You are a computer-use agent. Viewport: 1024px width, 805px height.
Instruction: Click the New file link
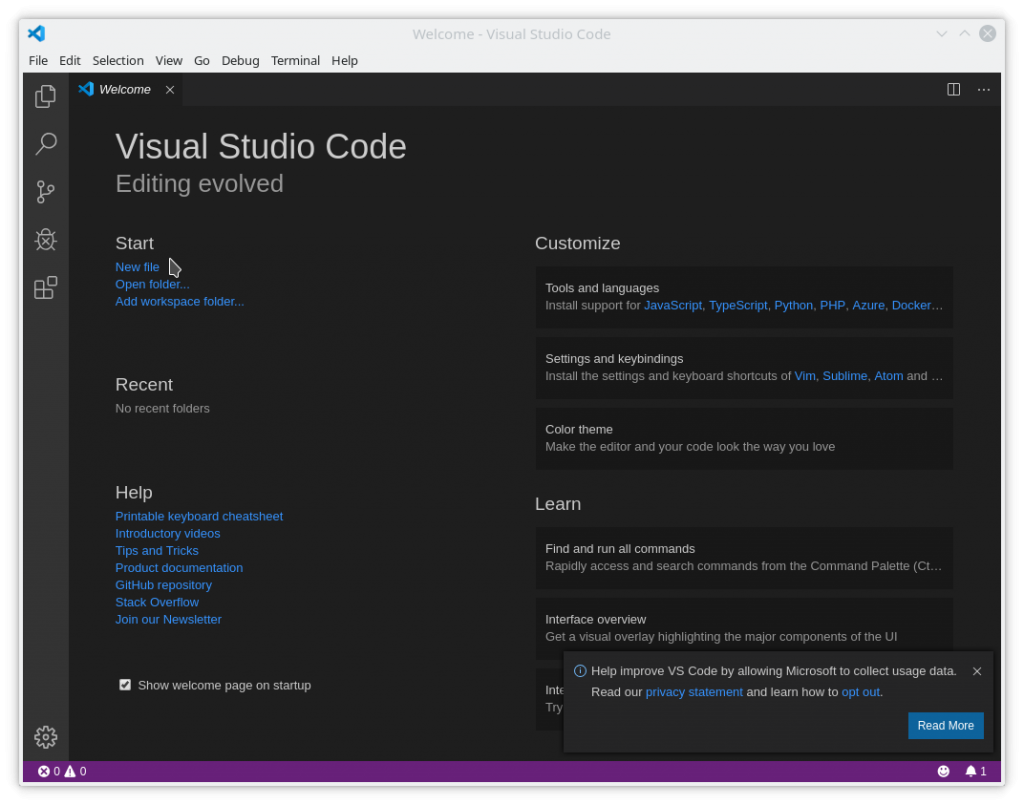point(137,267)
